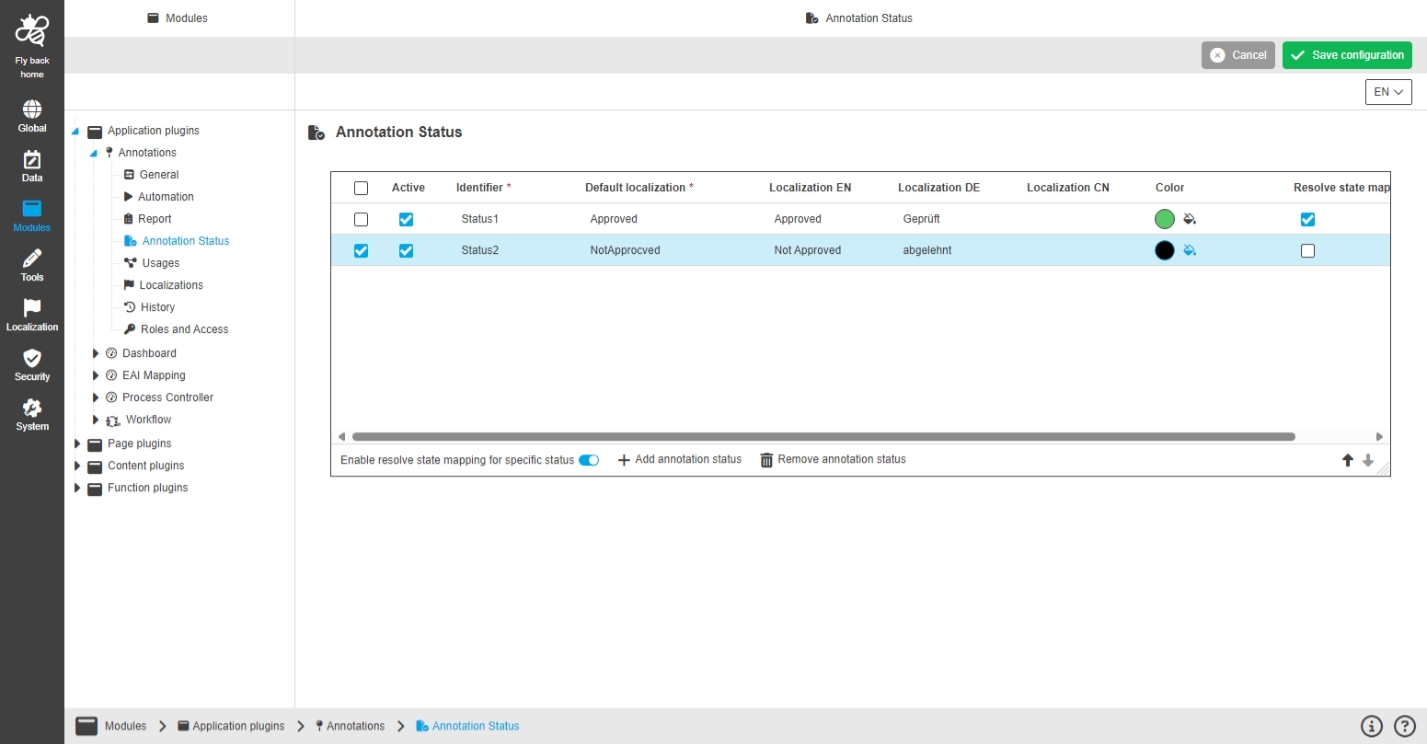The height and width of the screenshot is (744, 1427).
Task: Disable the Active checkbox for Status1
Action: pos(406,219)
